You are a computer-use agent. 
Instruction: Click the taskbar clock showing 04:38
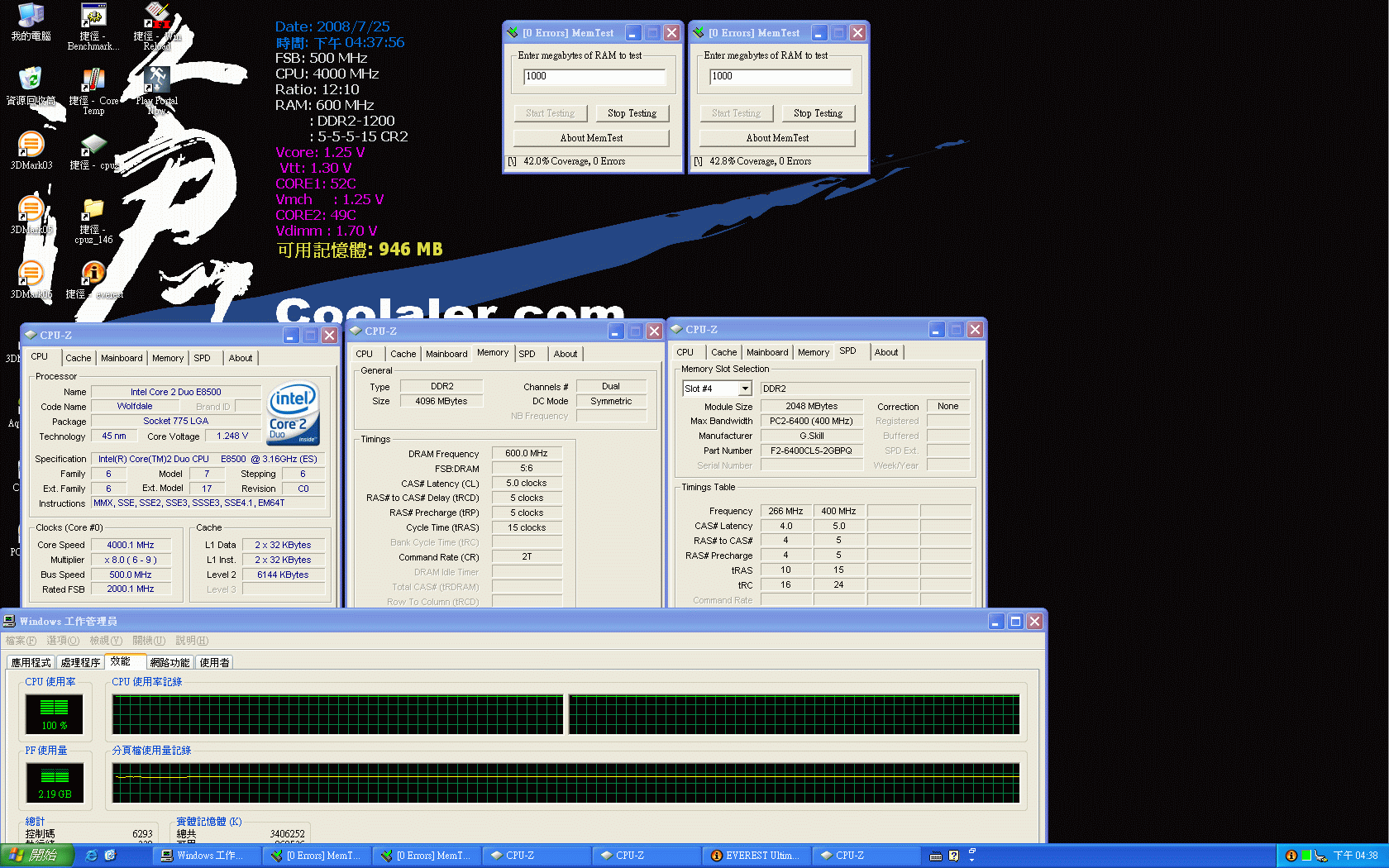[x=1356, y=856]
